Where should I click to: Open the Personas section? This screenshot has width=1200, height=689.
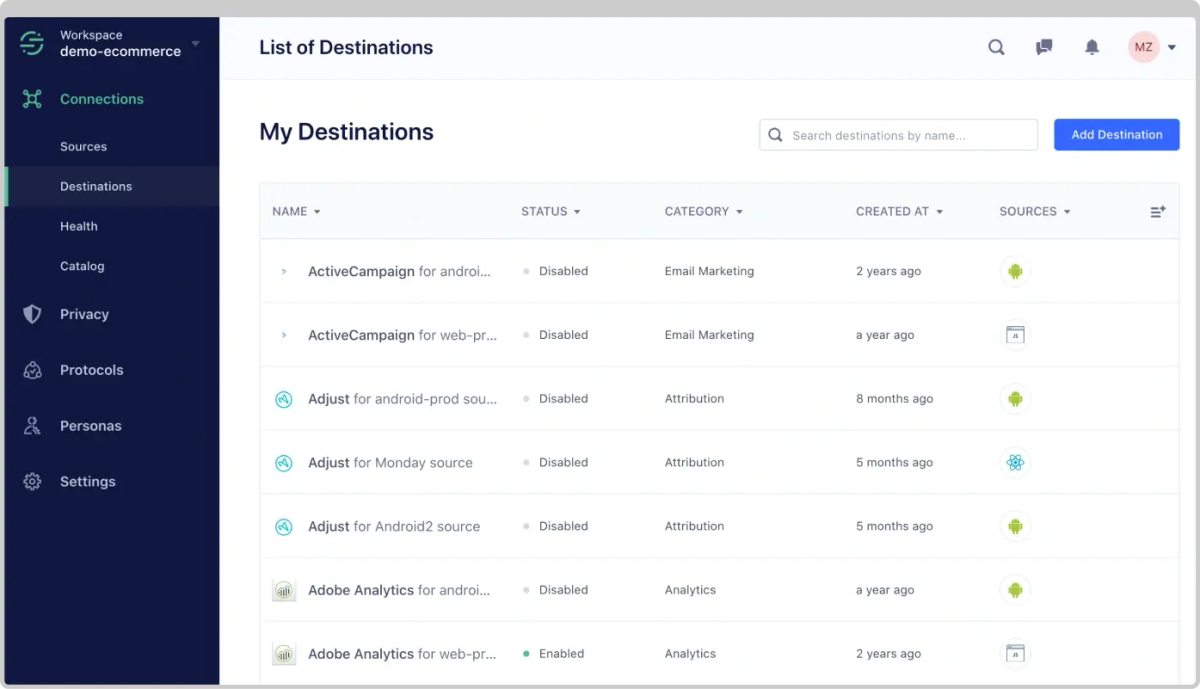90,426
